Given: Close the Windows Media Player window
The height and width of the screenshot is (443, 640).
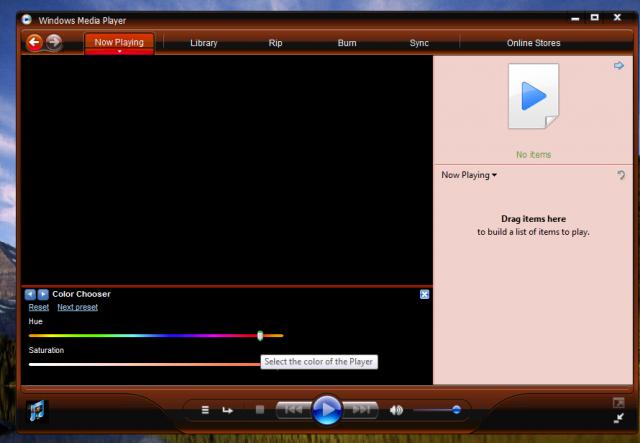Looking at the screenshot, I should pyautogui.click(x=617, y=18).
